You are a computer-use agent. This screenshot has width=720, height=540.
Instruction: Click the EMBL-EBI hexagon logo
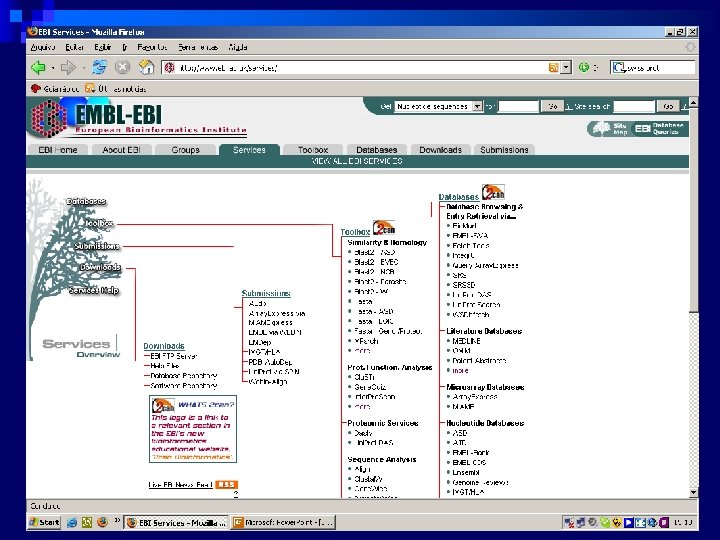pos(49,118)
